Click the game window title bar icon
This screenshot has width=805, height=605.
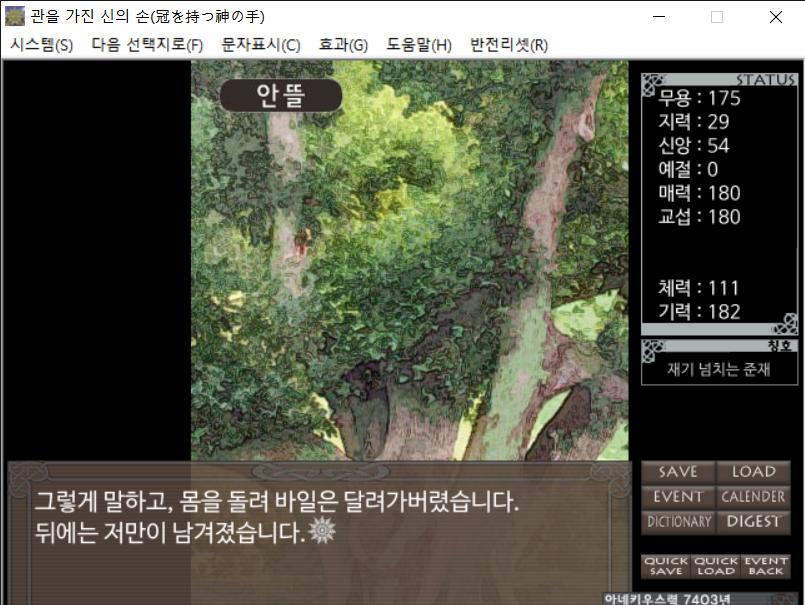tap(14, 16)
